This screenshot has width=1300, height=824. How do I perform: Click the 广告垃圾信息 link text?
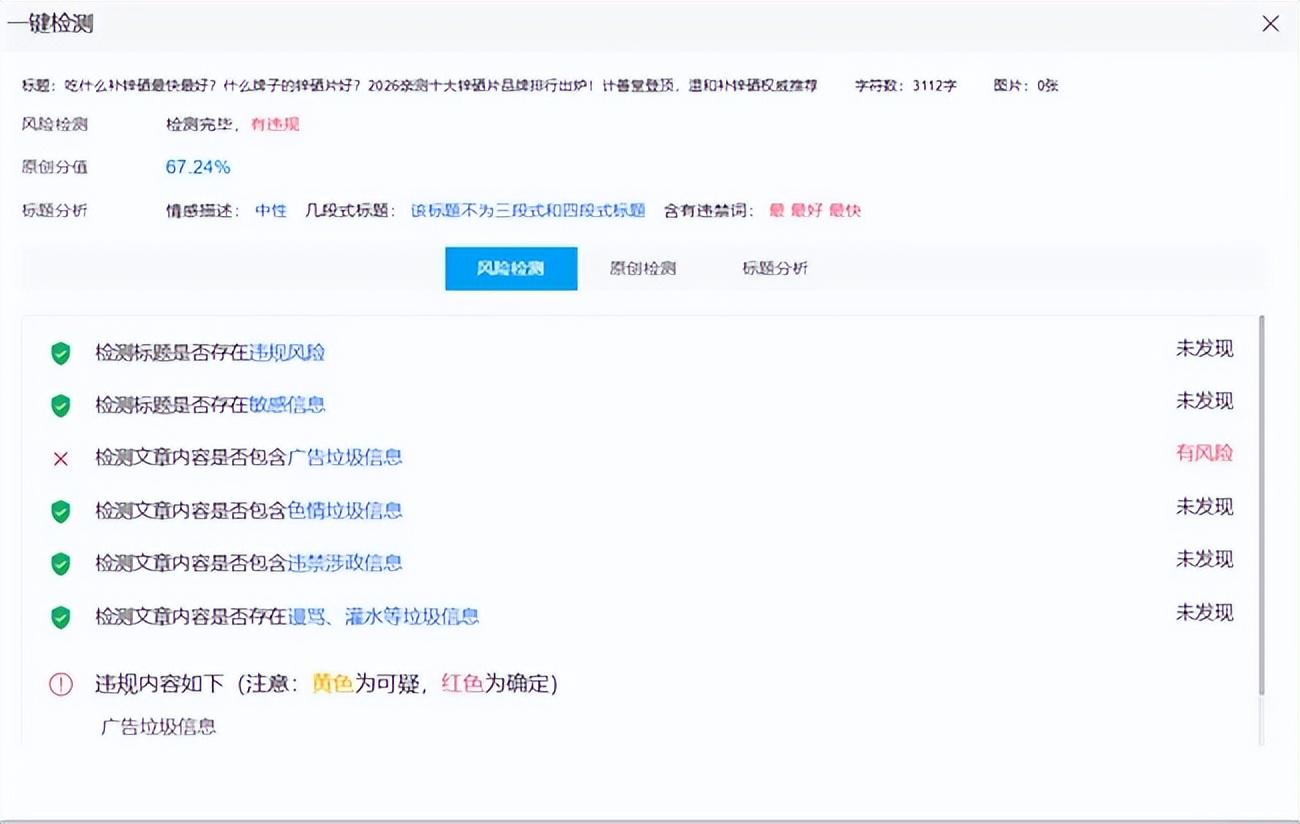345,458
